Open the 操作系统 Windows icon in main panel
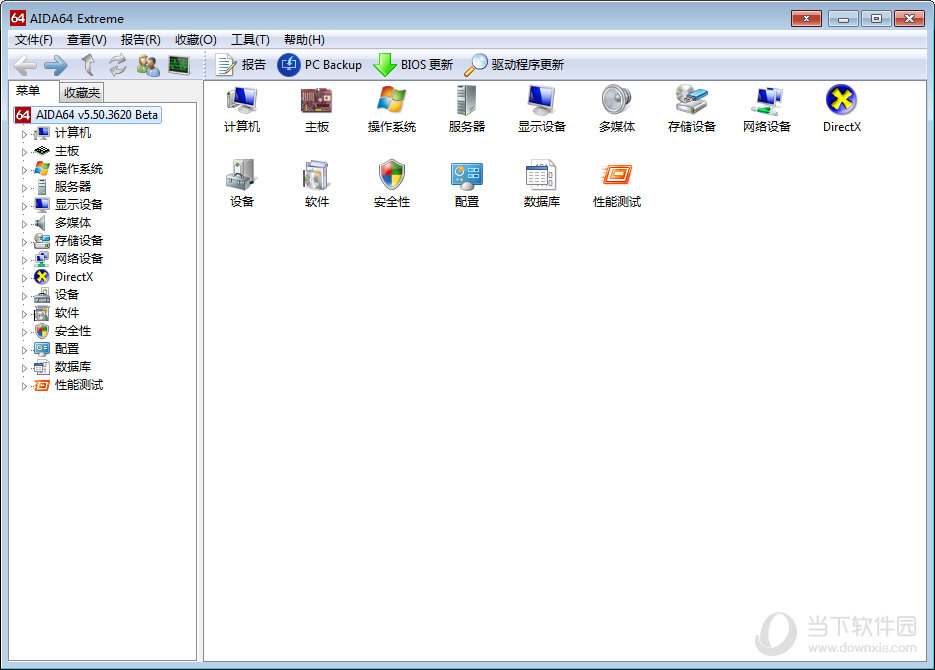This screenshot has width=935, height=670. click(391, 101)
